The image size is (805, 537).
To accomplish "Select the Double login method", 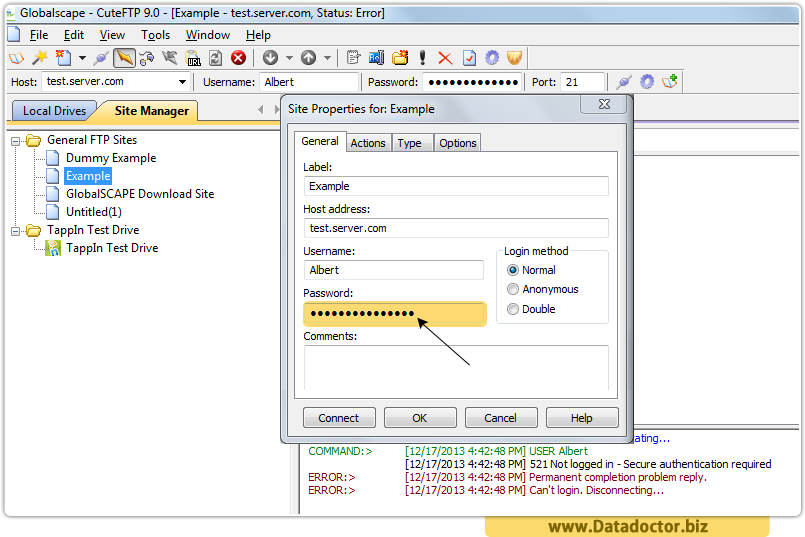I will click(531, 309).
